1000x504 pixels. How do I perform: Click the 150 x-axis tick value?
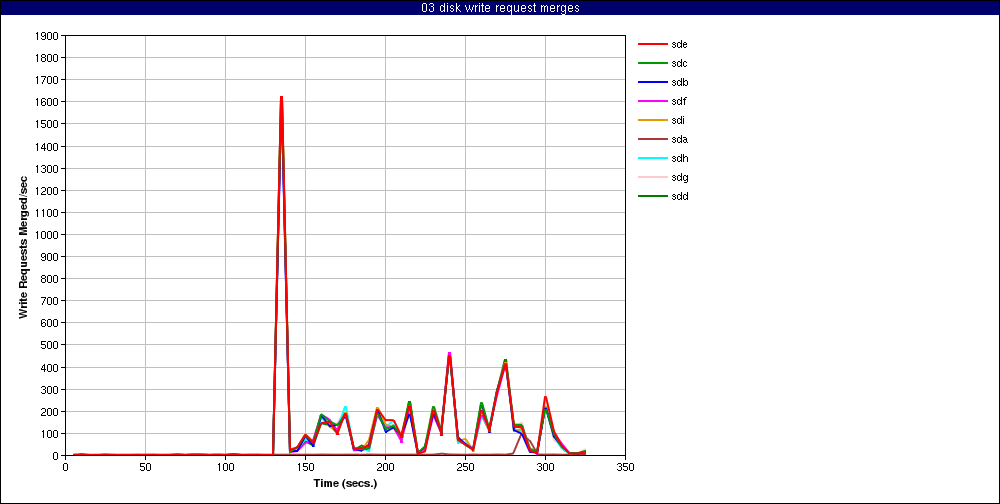305,467
